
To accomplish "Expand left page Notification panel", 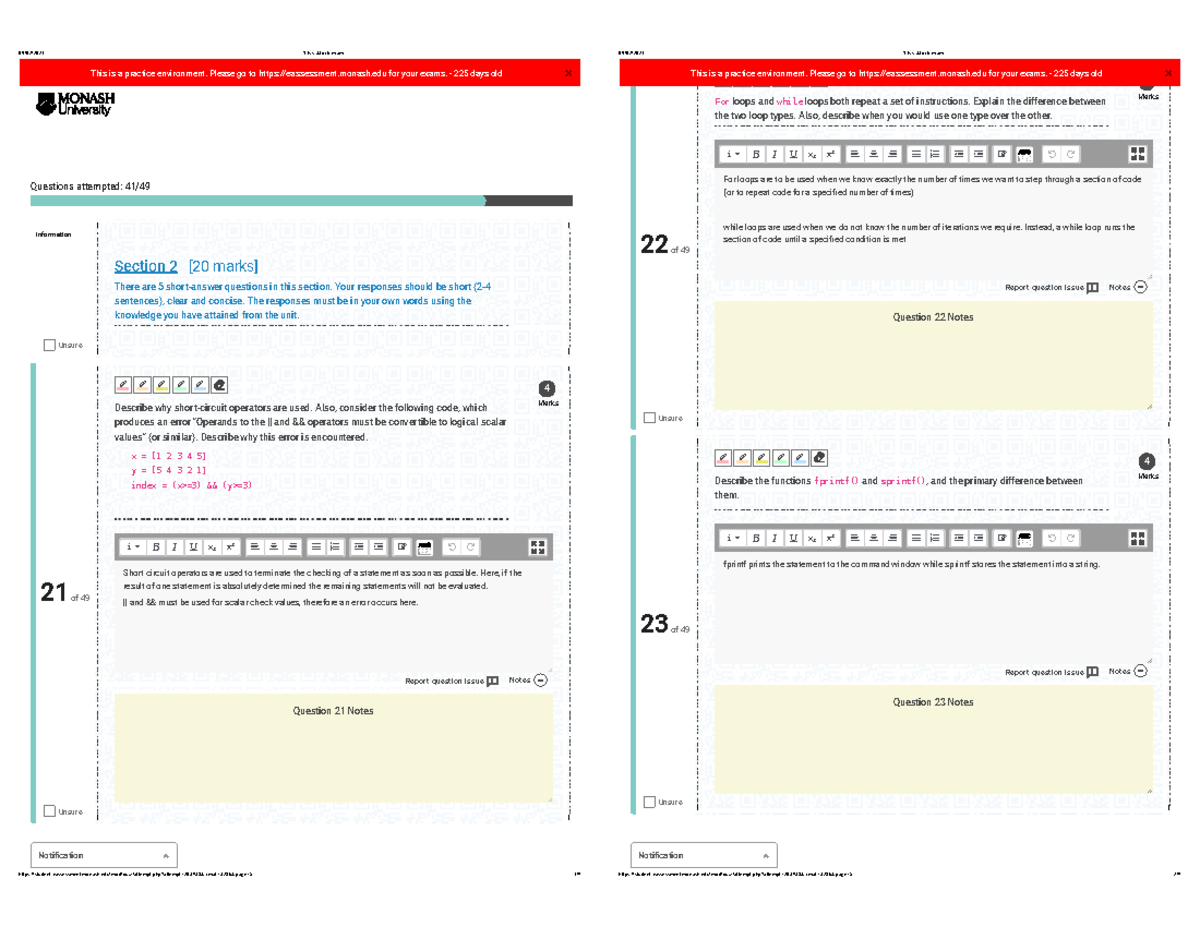I will pyautogui.click(x=104, y=855).
